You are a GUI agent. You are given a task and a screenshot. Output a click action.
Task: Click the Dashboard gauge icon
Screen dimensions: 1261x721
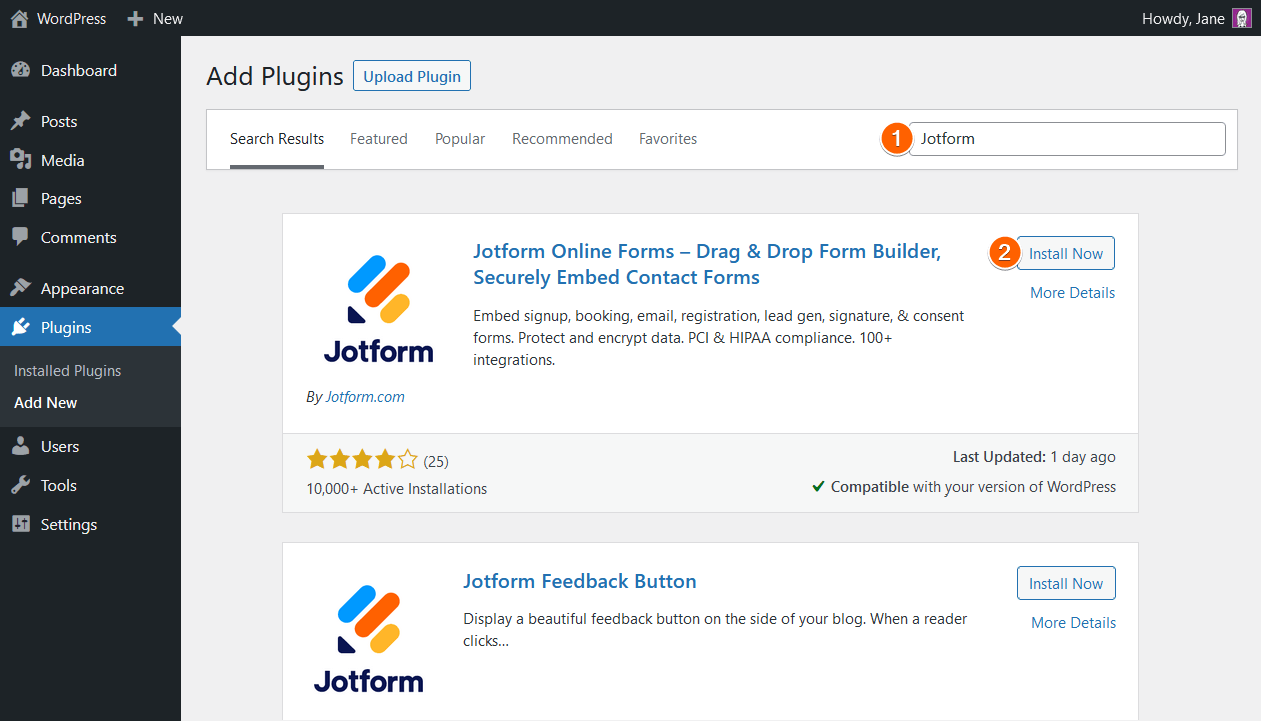coord(20,71)
